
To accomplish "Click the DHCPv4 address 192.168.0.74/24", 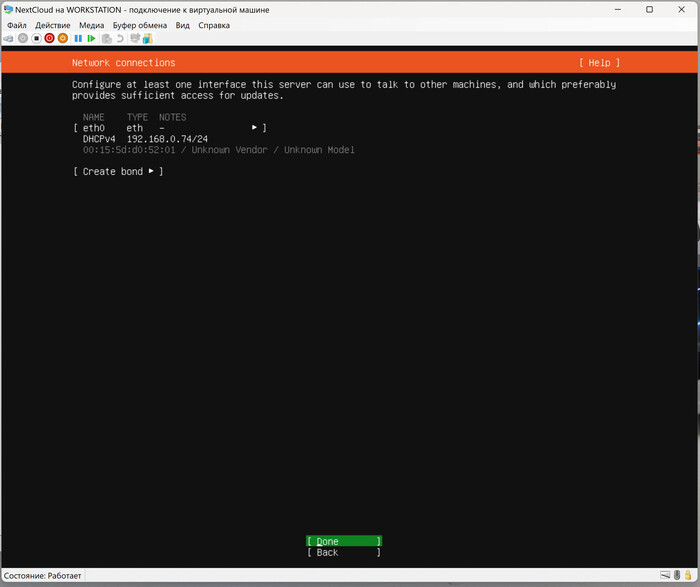I will click(167, 139).
